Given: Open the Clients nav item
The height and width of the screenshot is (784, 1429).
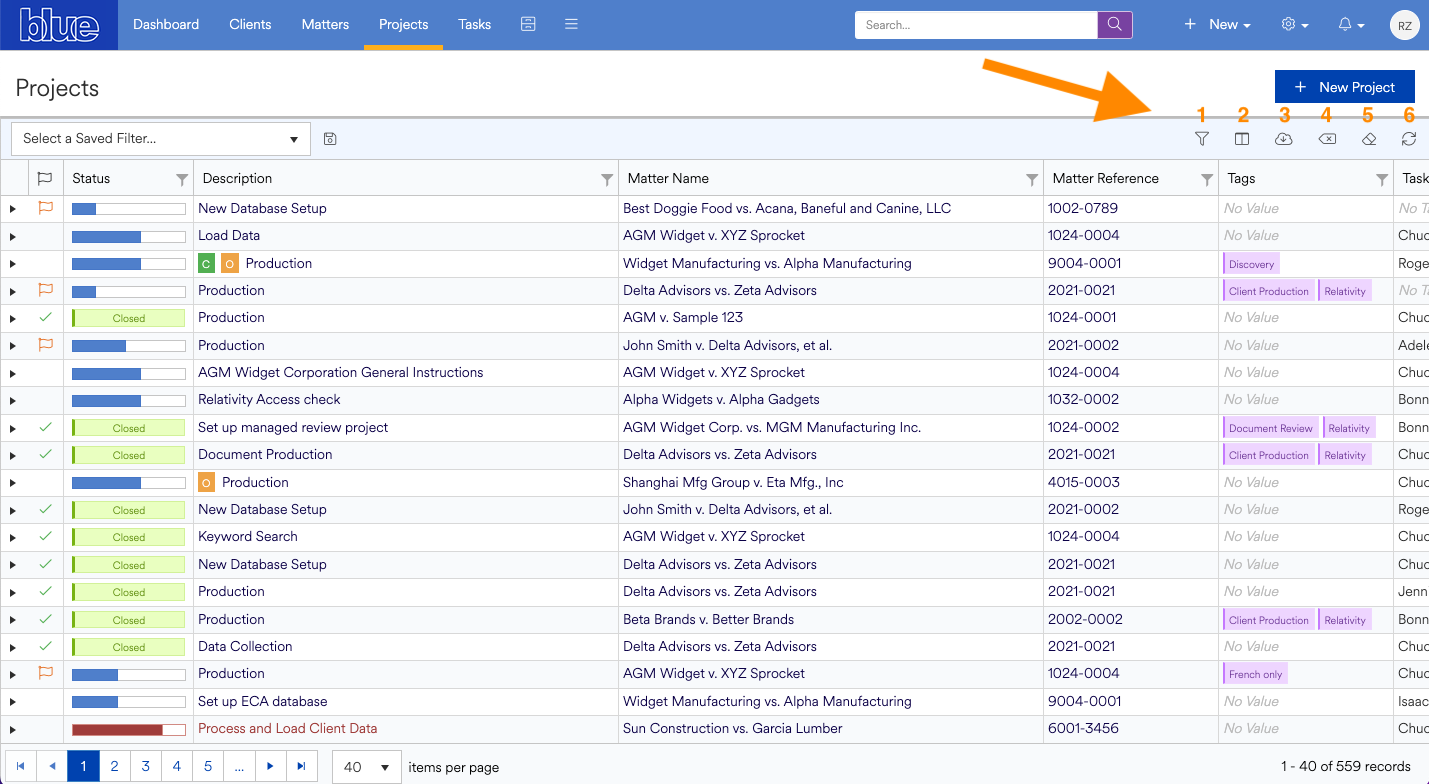Looking at the screenshot, I should [x=250, y=24].
